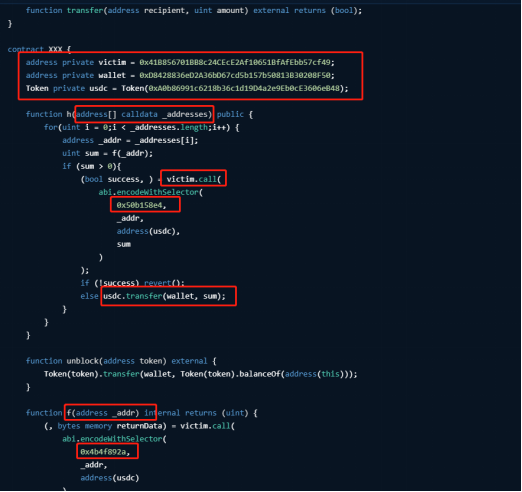The height and width of the screenshot is (492, 522).
Task: Click the selector value 0x50b158e4
Action: (x=141, y=205)
